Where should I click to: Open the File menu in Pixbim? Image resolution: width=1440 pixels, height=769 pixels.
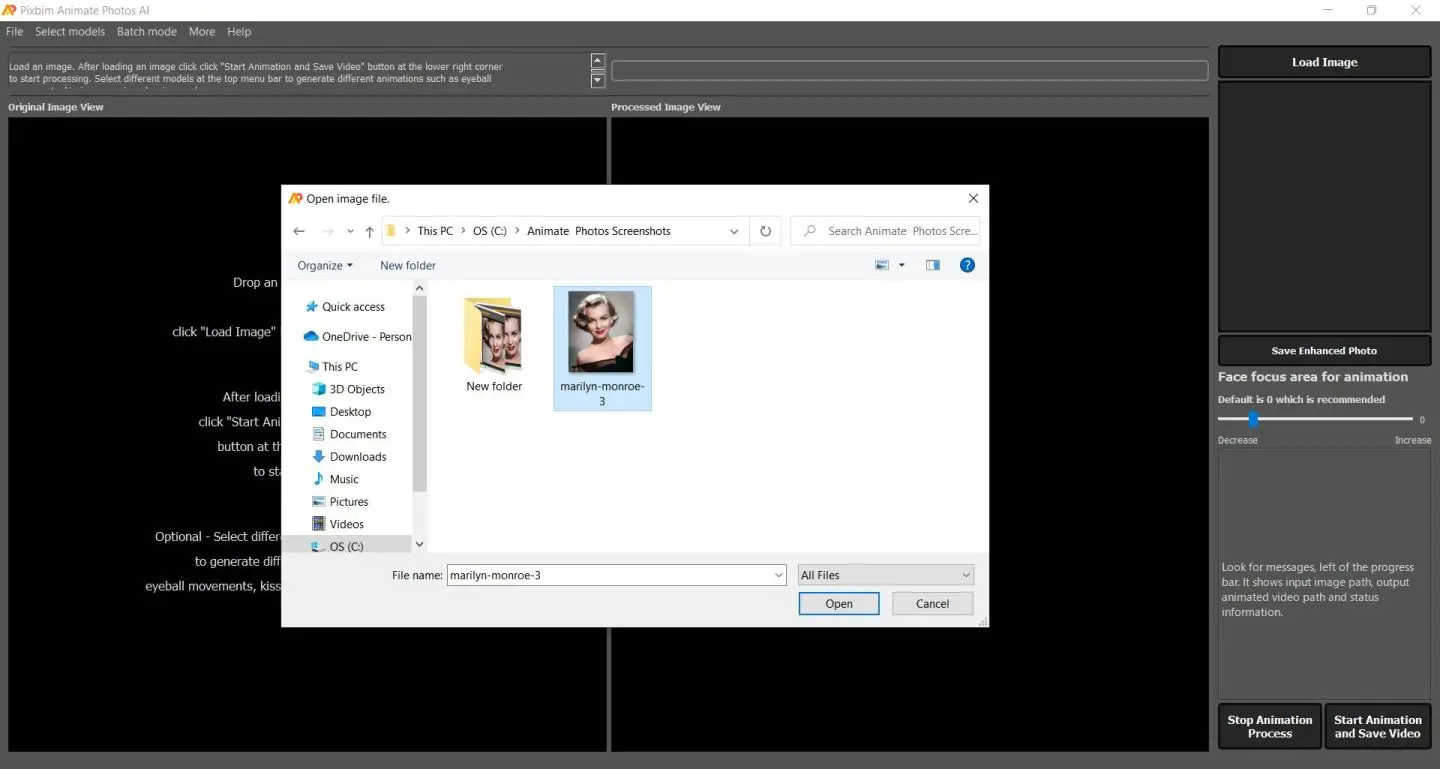coord(14,32)
